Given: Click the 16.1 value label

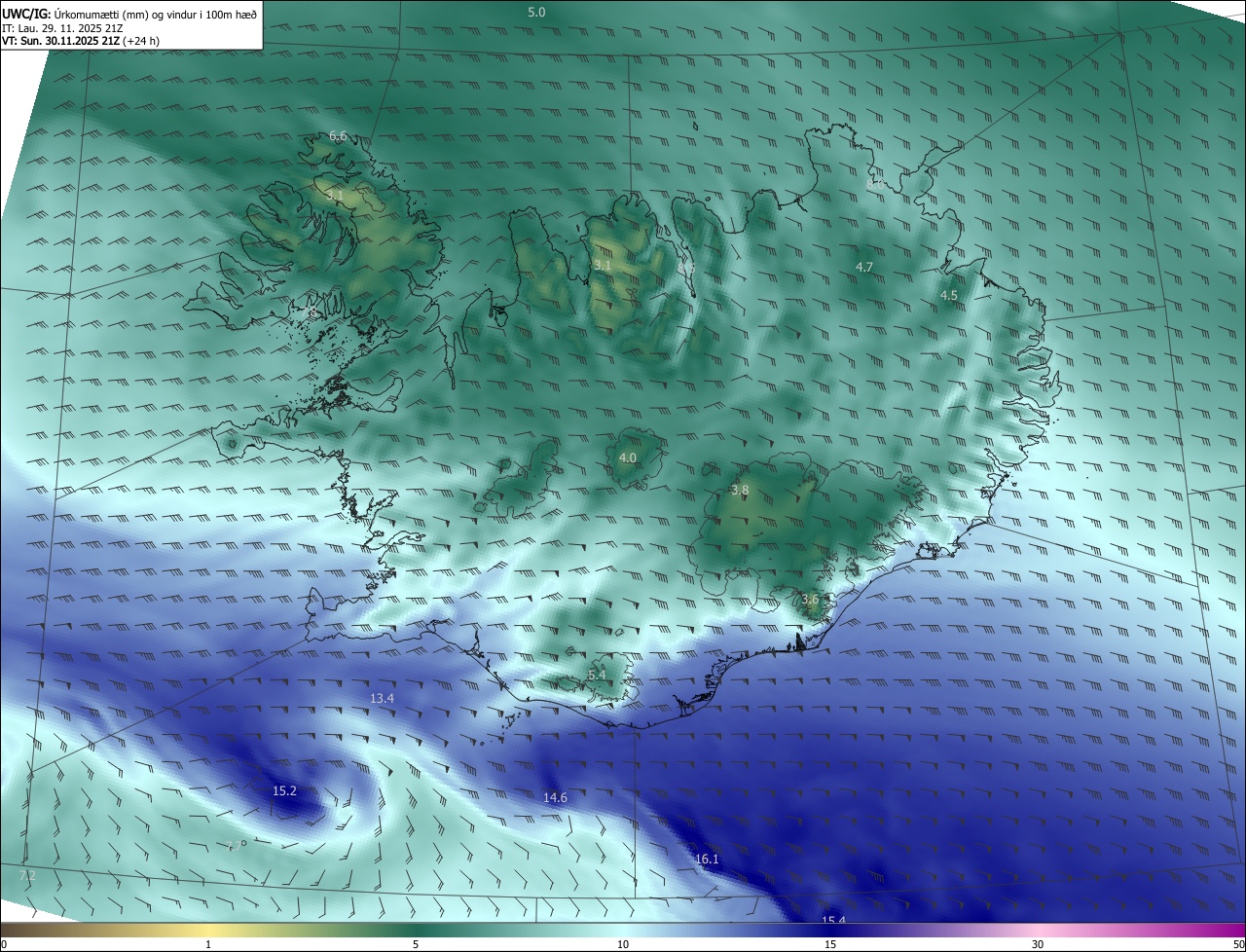Looking at the screenshot, I should click(x=707, y=860).
